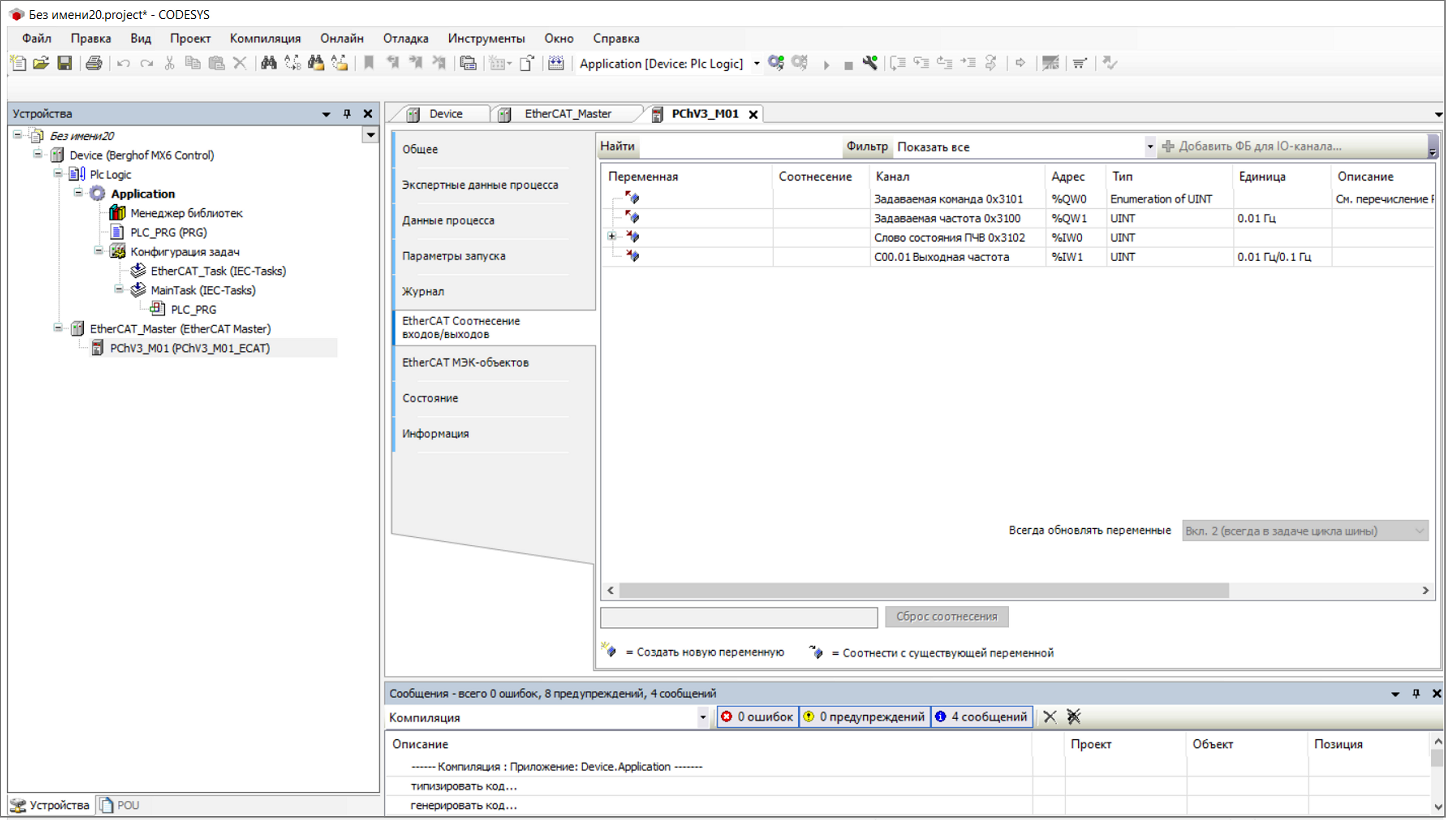Open the 'Всегда обновлять переменные' combo box
The width and height of the screenshot is (1450, 820).
click(1306, 531)
